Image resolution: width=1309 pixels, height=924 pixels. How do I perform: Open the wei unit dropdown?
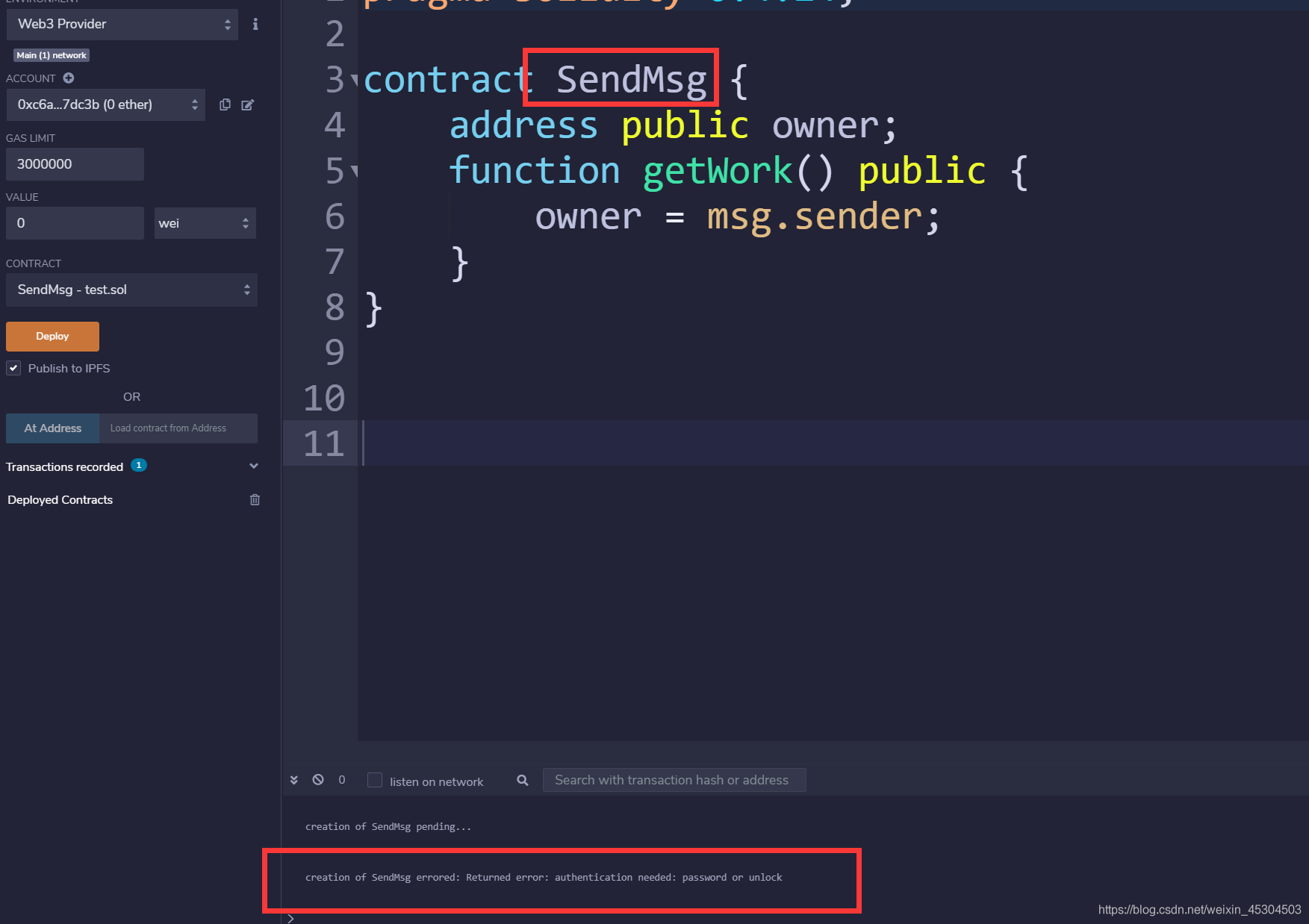pos(205,223)
